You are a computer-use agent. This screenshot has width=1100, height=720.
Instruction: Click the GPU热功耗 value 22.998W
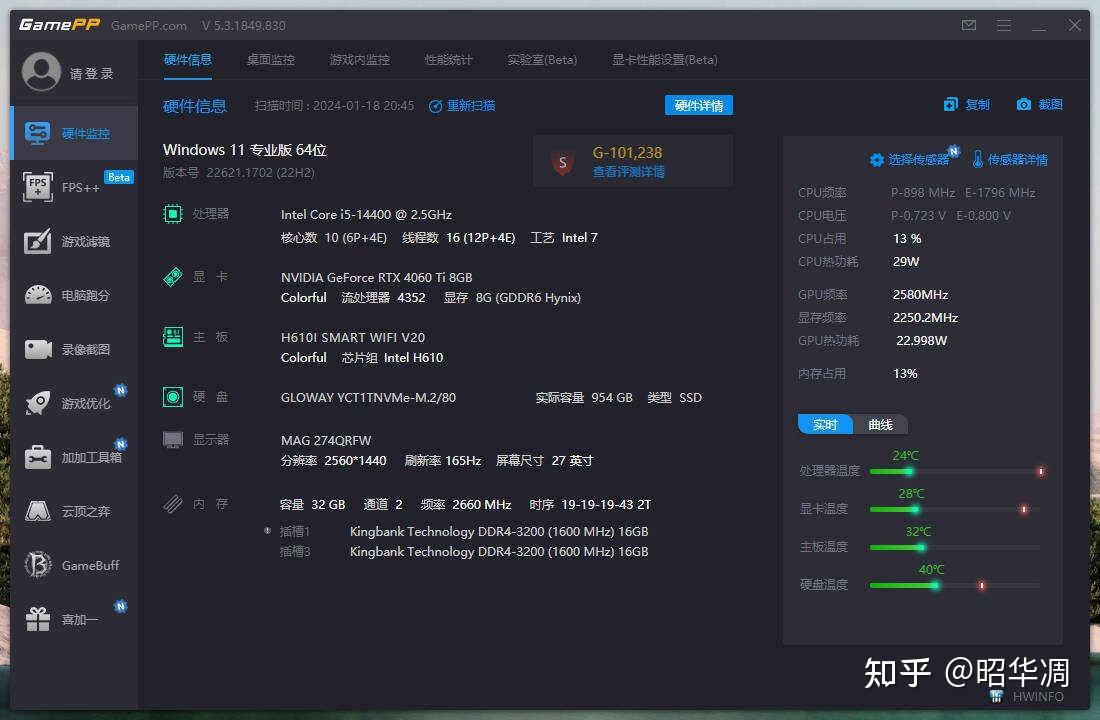coord(922,340)
